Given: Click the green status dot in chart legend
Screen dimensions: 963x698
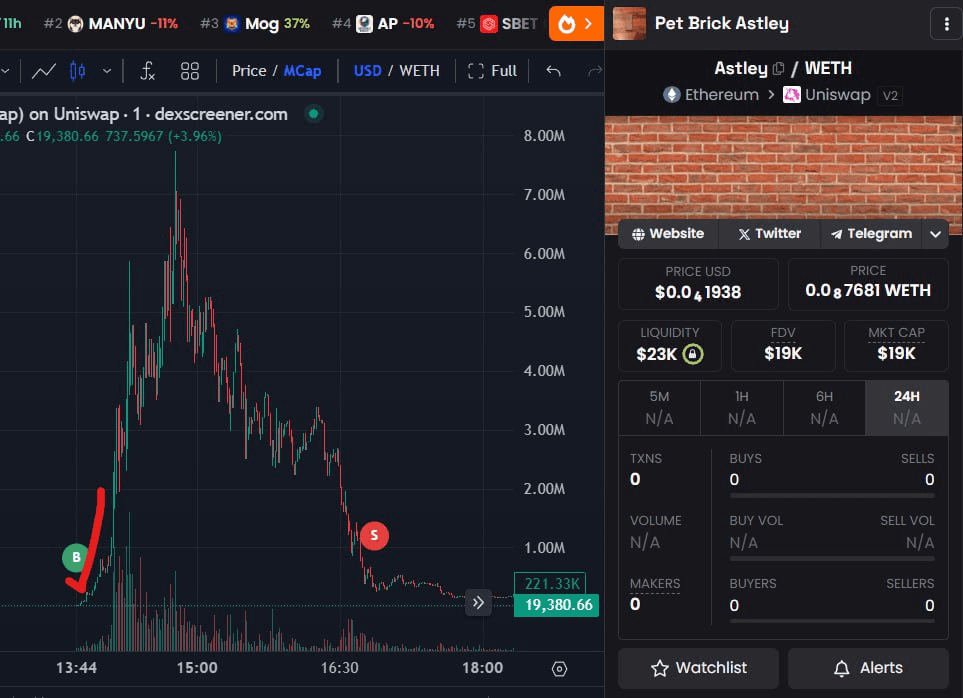Looking at the screenshot, I should coord(314,114).
